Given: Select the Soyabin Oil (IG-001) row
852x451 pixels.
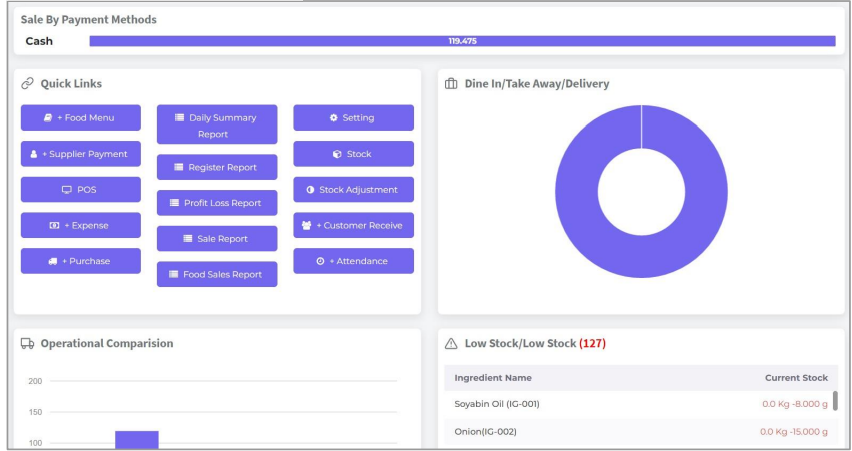Looking at the screenshot, I should pyautogui.click(x=641, y=404).
